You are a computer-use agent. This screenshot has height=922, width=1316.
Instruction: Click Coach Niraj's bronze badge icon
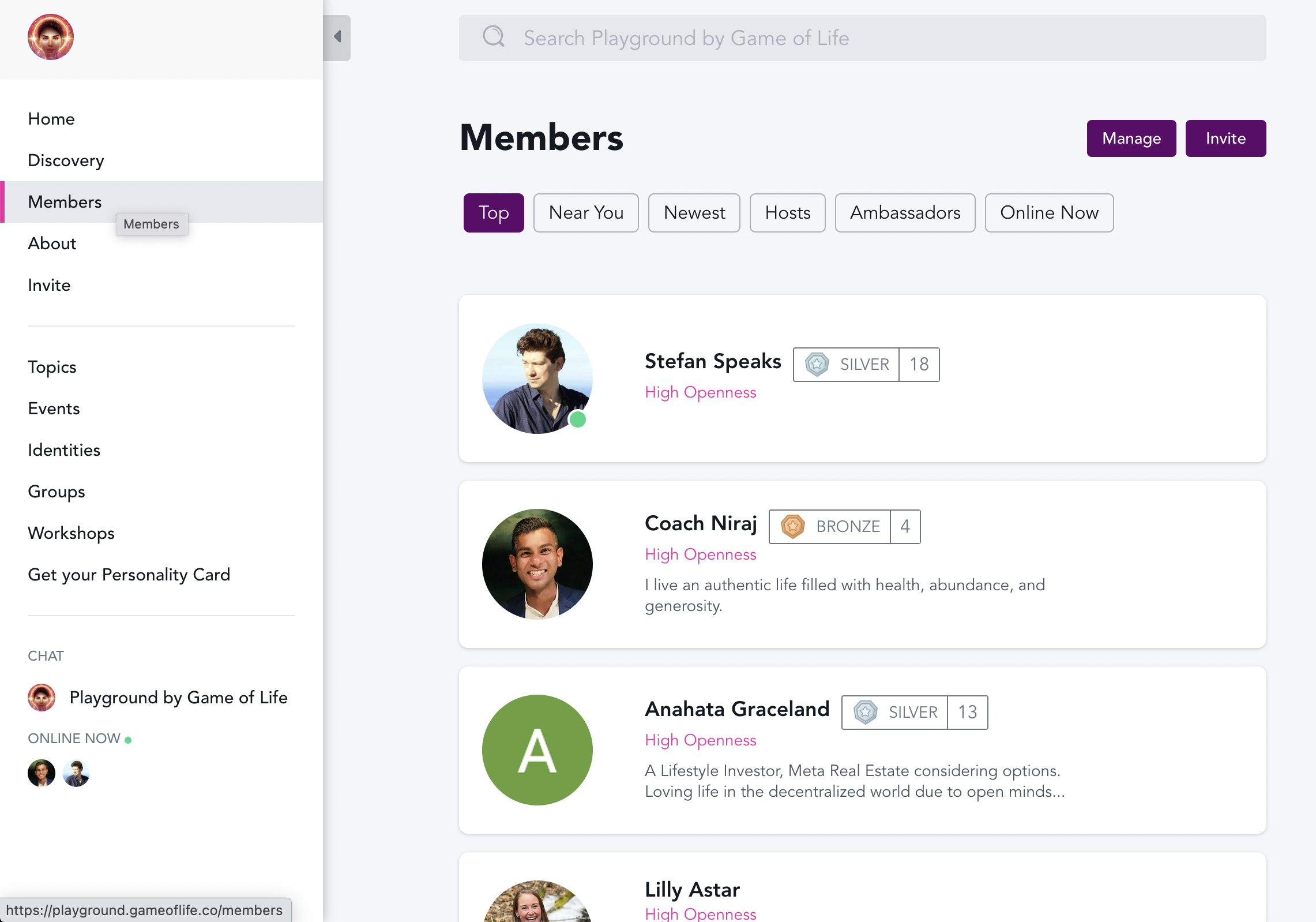coord(792,527)
